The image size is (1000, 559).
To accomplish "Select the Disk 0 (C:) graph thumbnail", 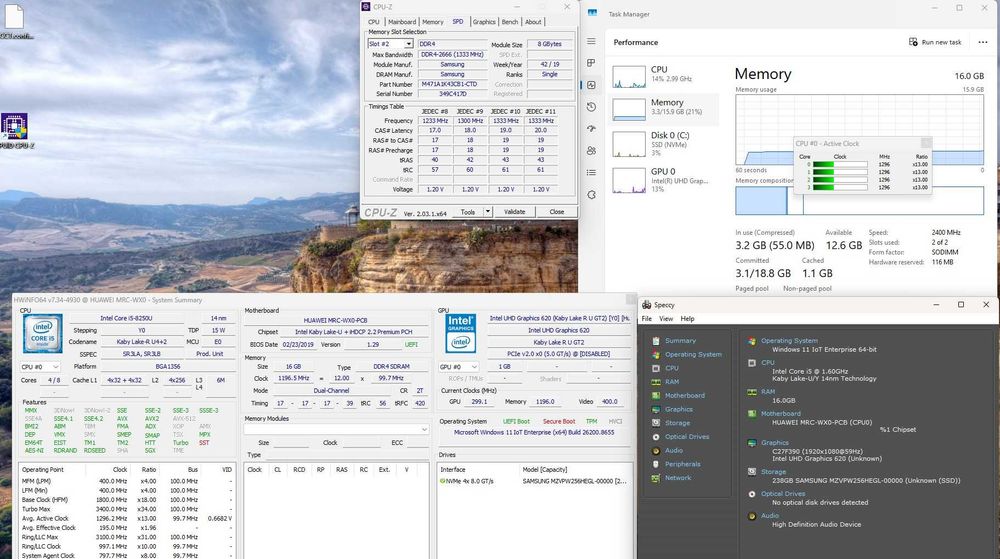I will click(629, 144).
